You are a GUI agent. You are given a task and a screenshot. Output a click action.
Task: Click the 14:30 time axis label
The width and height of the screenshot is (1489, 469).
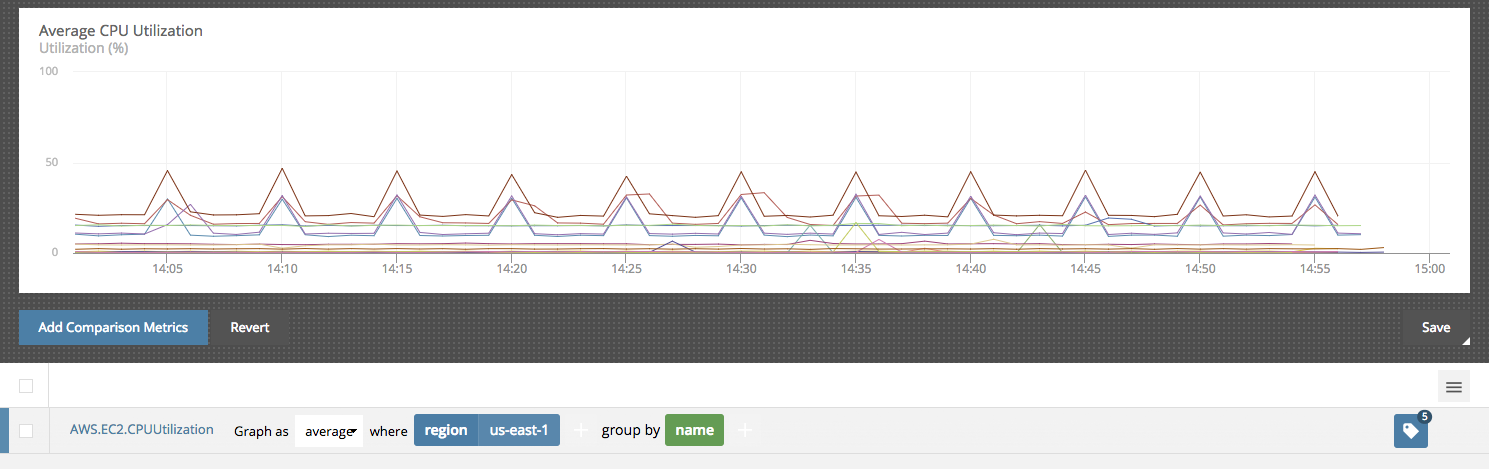pos(740,270)
